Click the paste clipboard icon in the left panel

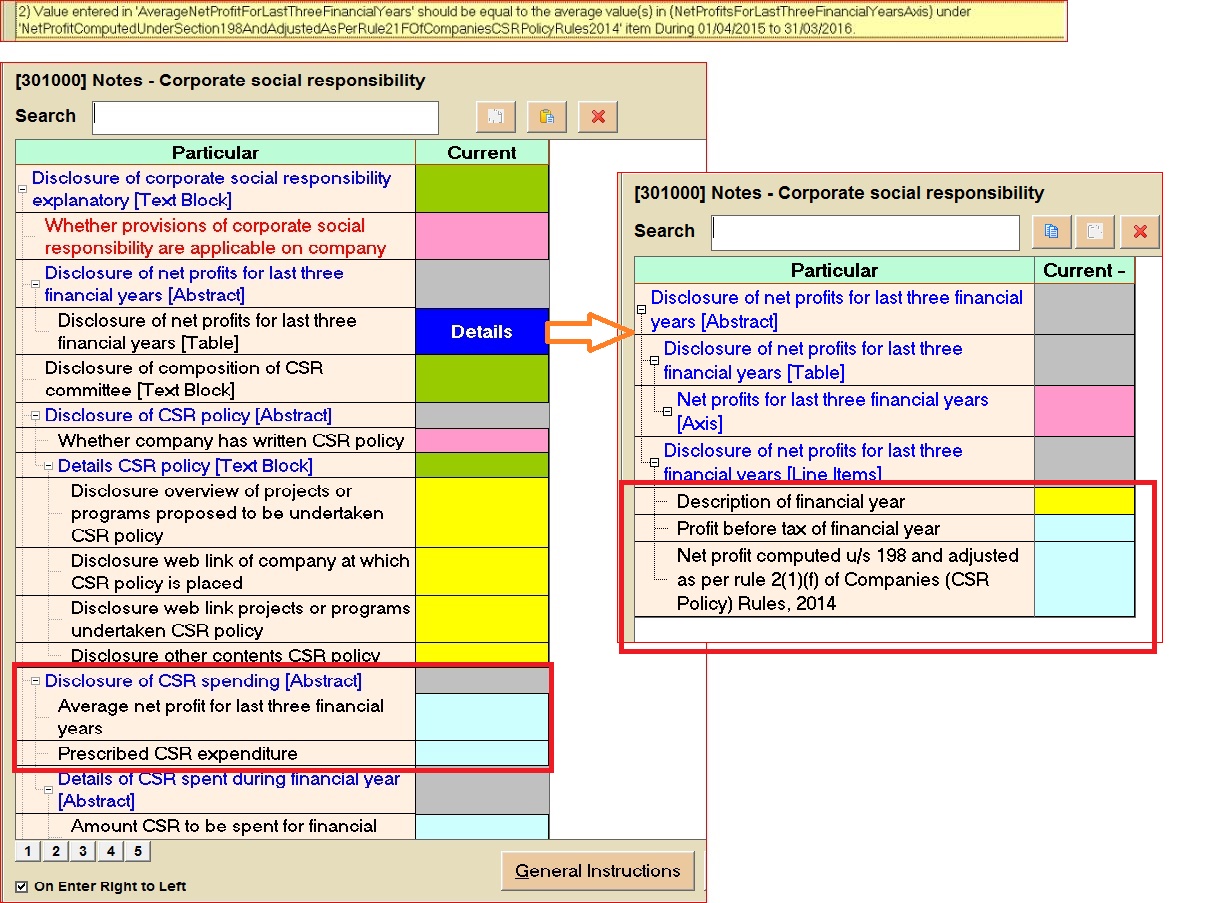[546, 117]
